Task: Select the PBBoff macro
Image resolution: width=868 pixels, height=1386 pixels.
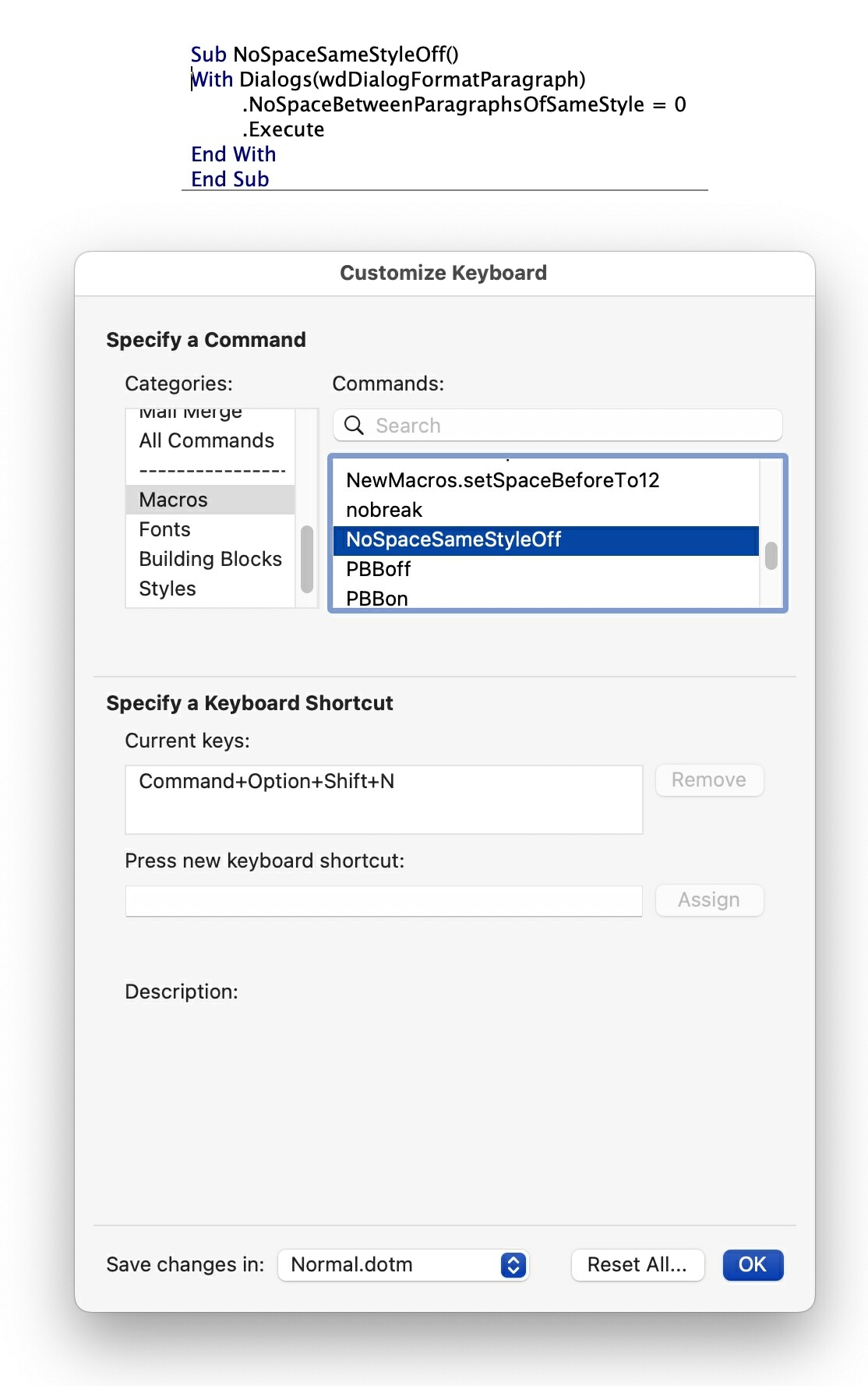Action: [x=378, y=569]
